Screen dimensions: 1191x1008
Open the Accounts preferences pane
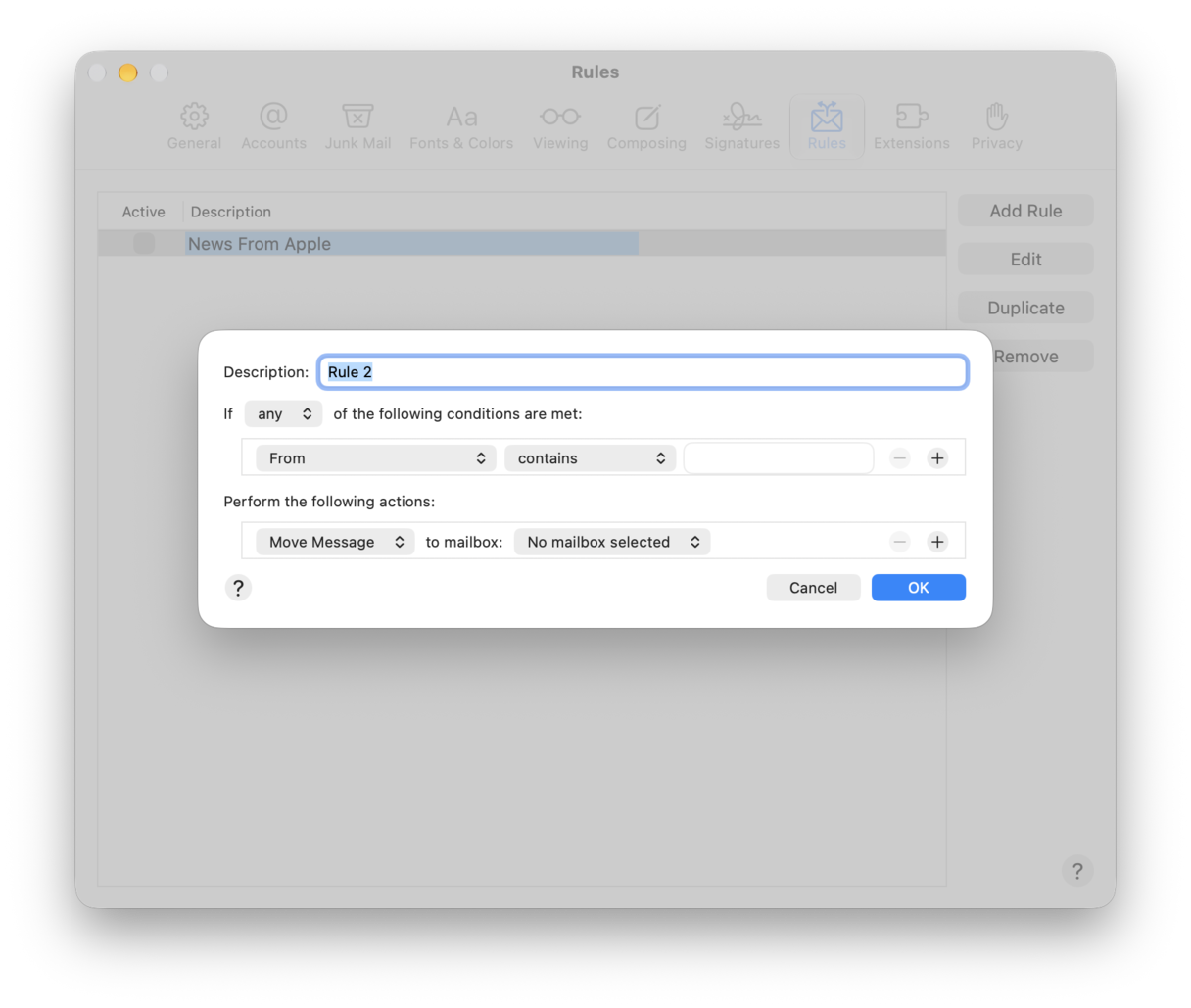(273, 126)
